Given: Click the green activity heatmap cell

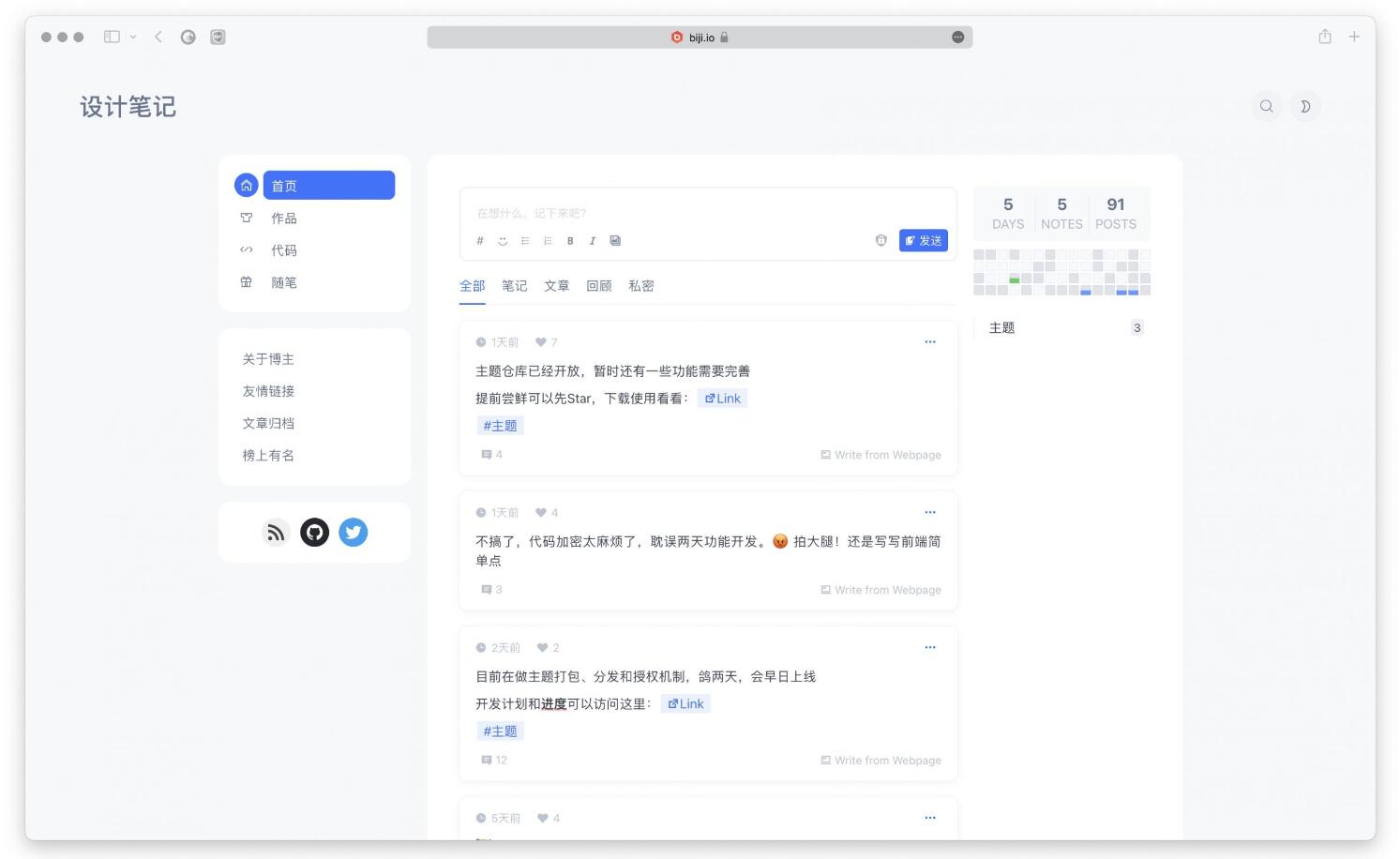Looking at the screenshot, I should 1015,279.
